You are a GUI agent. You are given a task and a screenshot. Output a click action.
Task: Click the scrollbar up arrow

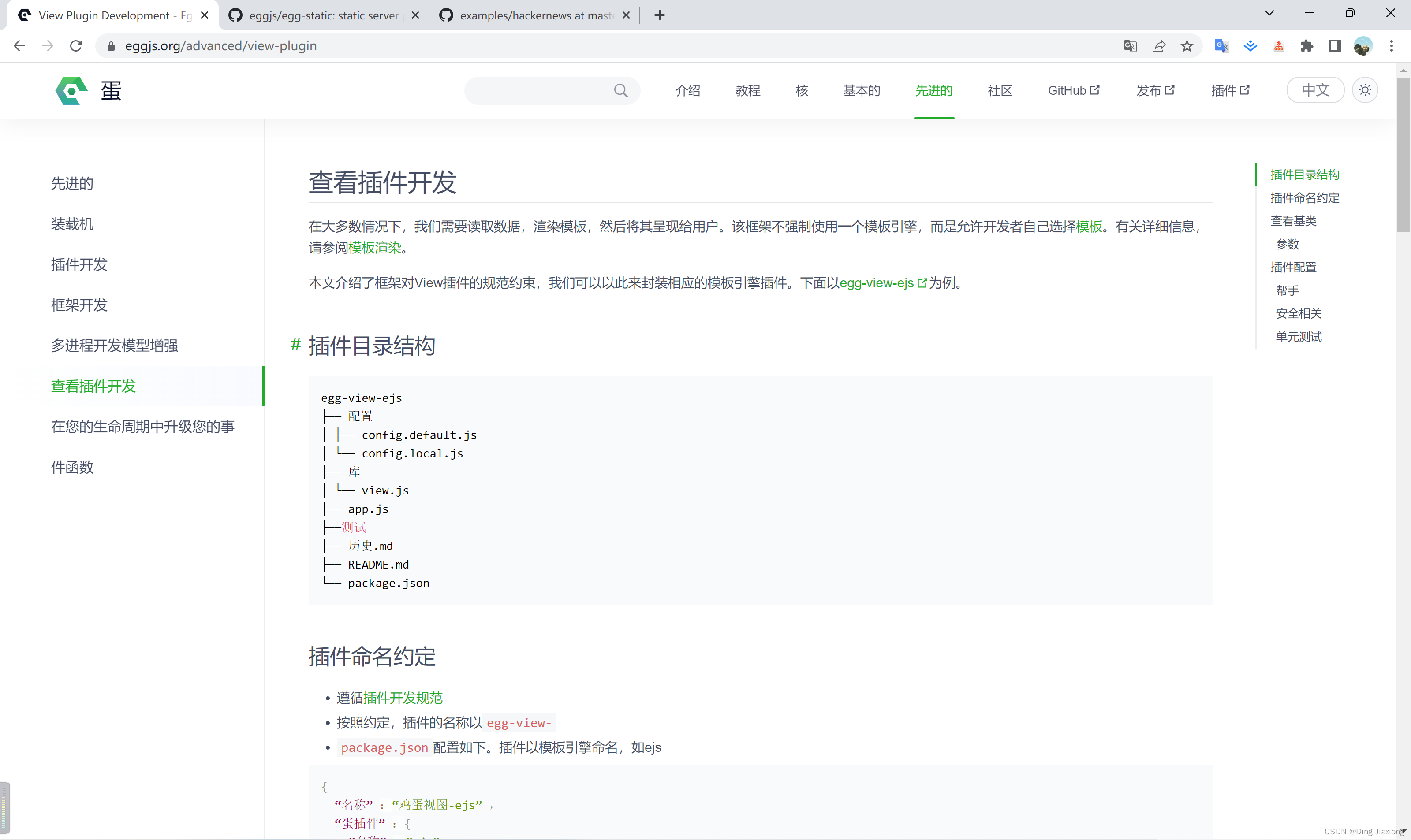[x=1403, y=70]
